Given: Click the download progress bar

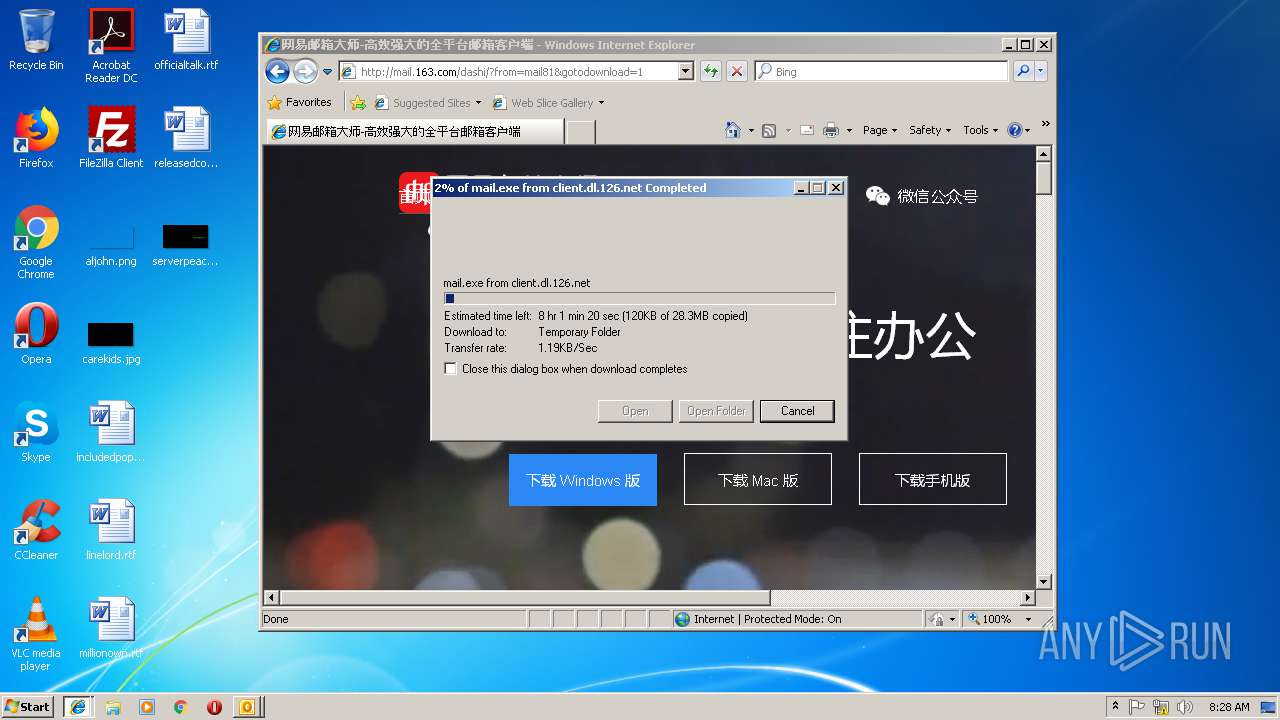Looking at the screenshot, I should [639, 298].
